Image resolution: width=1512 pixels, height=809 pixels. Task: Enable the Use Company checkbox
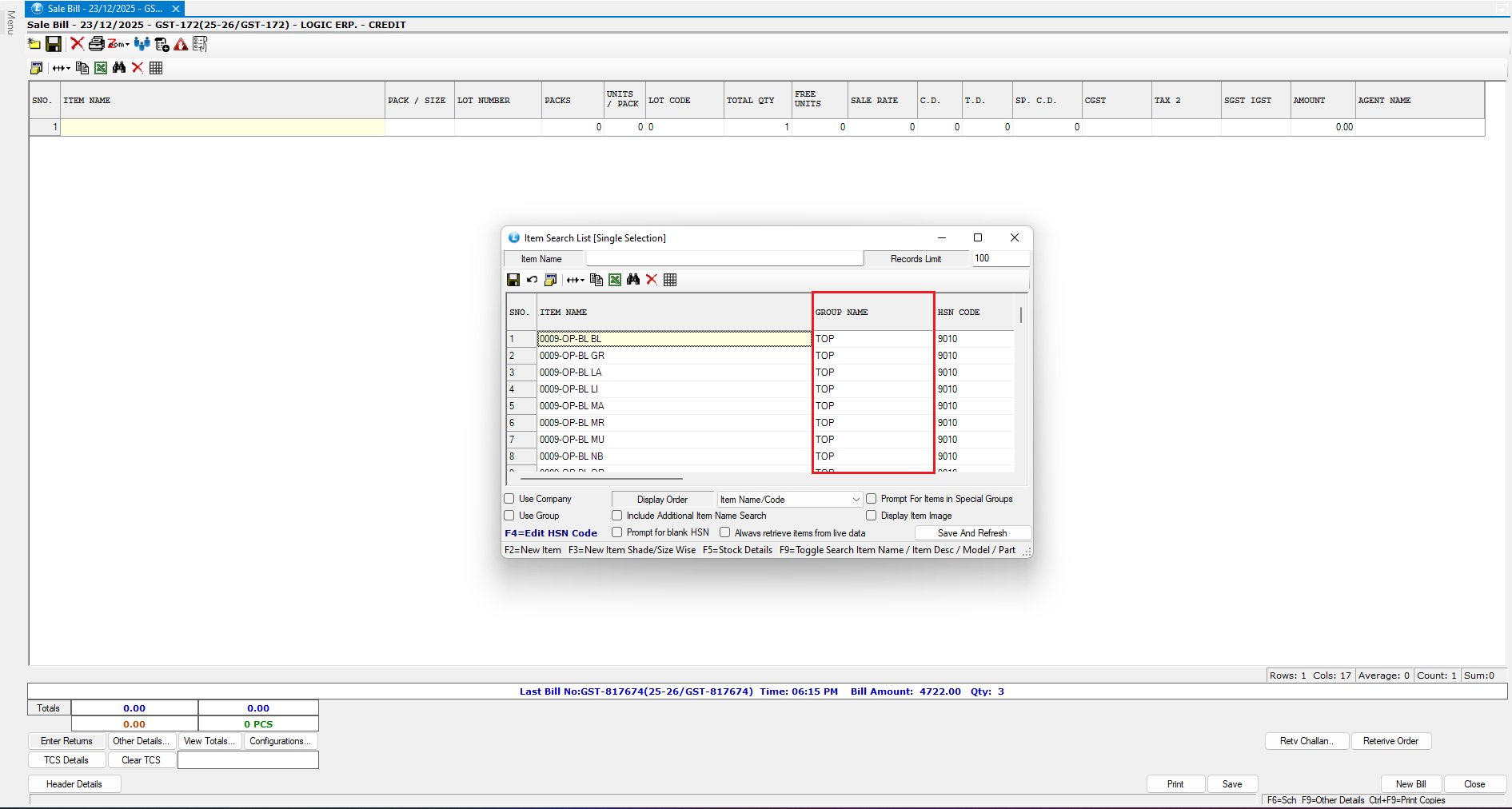(x=509, y=499)
